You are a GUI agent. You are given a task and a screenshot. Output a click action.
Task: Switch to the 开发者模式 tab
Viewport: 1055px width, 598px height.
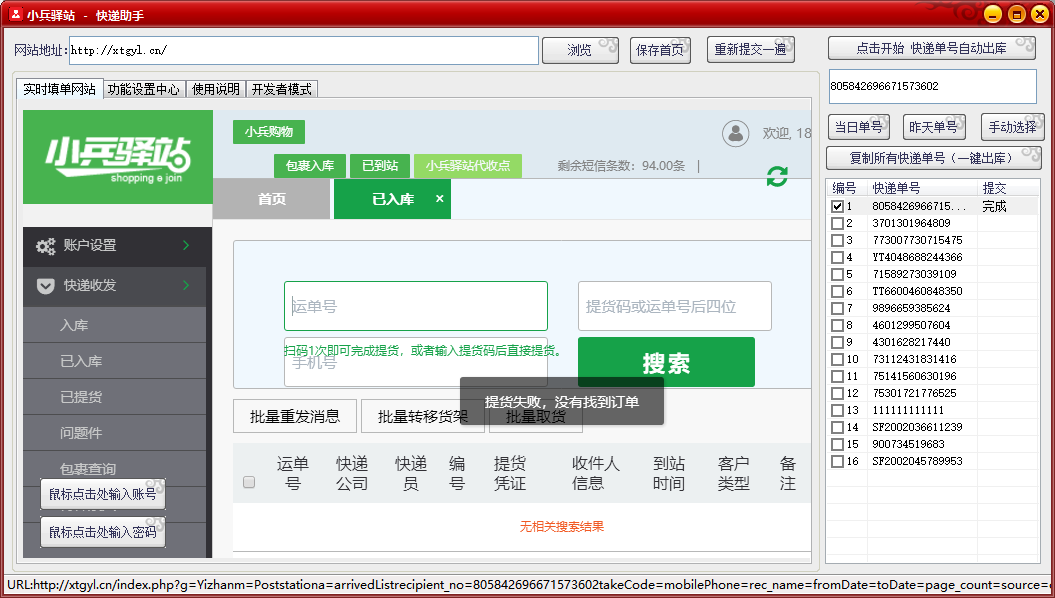281,89
